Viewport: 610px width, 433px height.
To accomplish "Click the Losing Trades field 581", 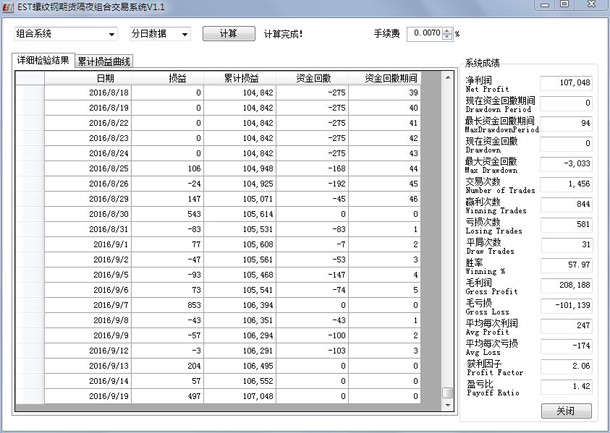I will pyautogui.click(x=566, y=224).
